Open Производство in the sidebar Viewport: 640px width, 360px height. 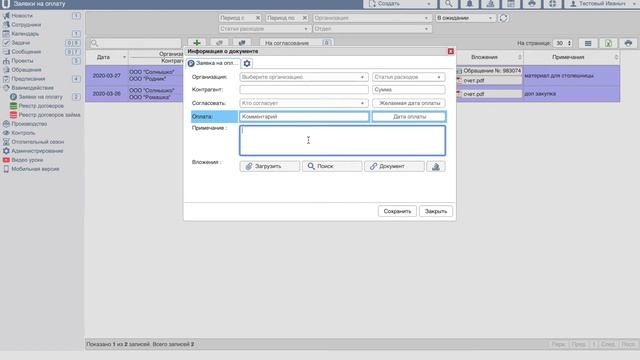click(x=29, y=124)
